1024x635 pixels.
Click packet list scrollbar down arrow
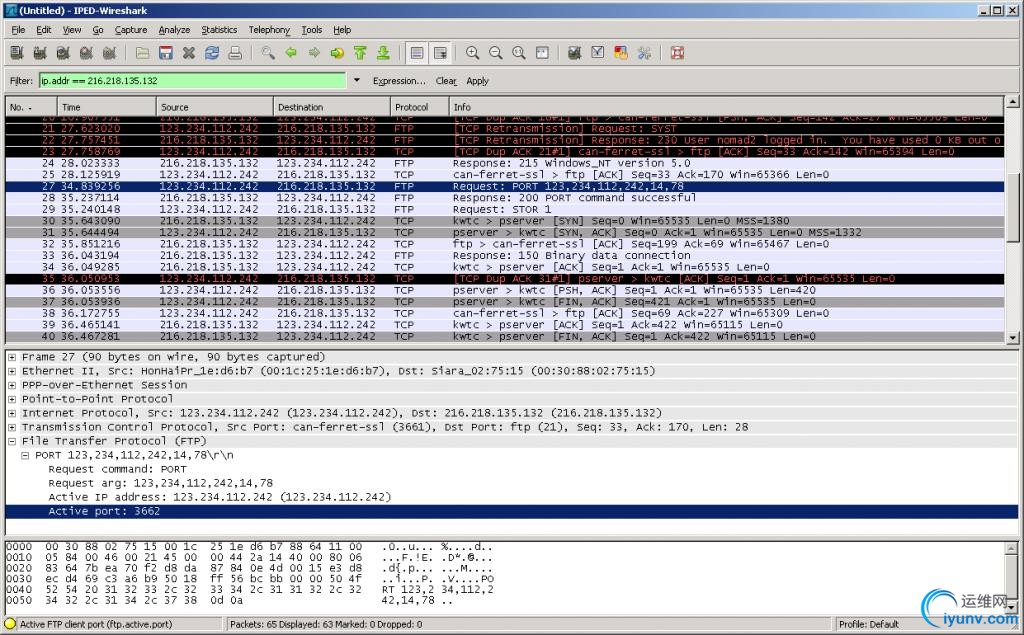[1013, 338]
